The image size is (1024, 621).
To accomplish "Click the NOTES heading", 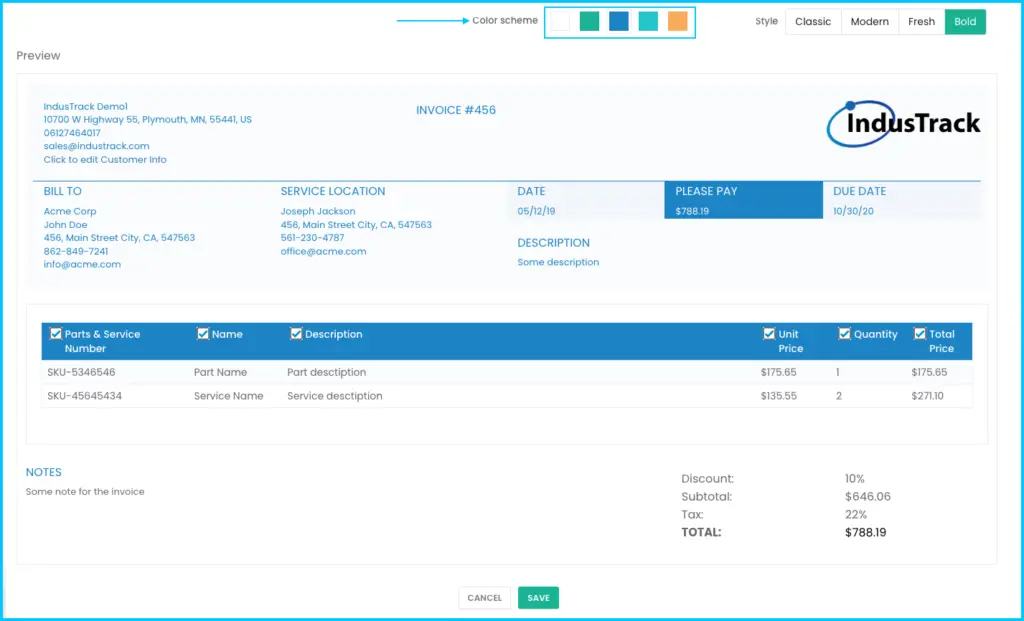I will coord(44,472).
